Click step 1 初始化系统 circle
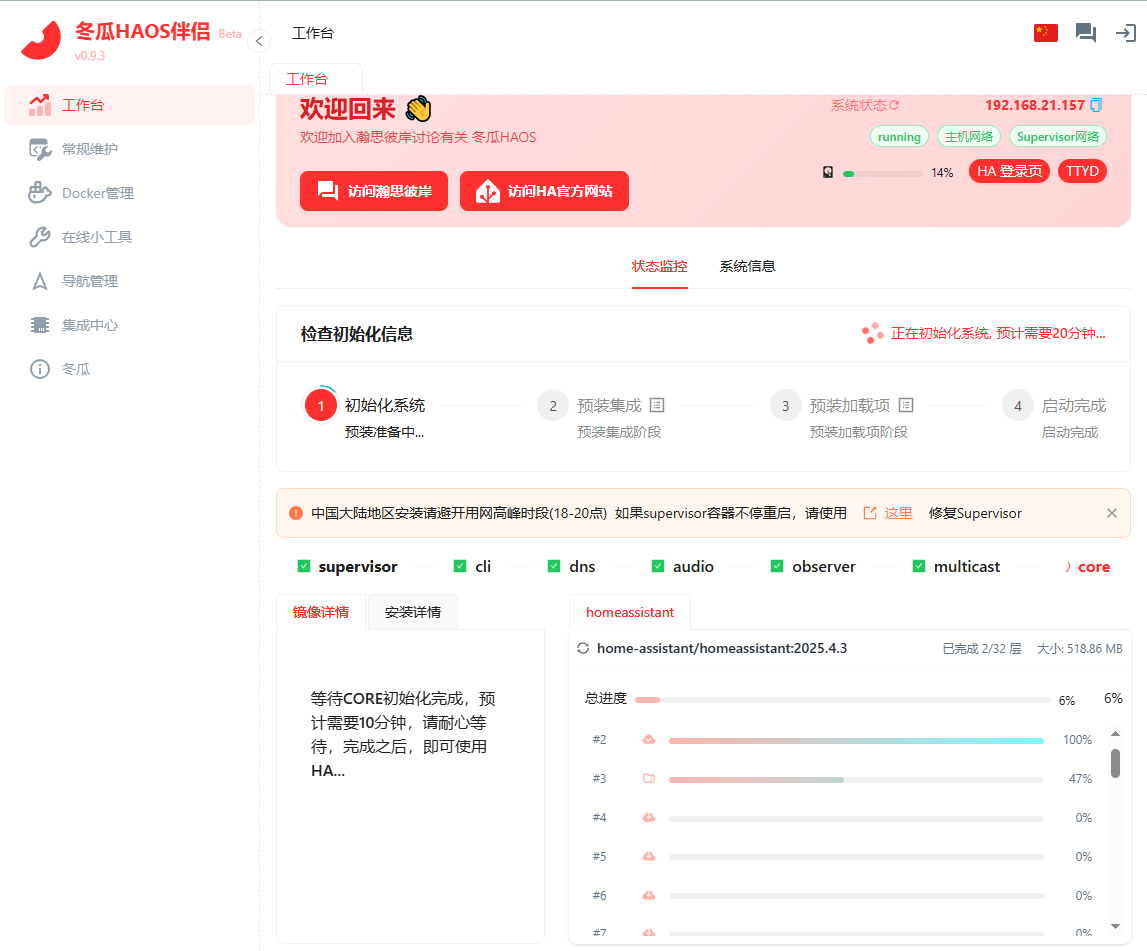The image size is (1147, 951). (x=320, y=406)
